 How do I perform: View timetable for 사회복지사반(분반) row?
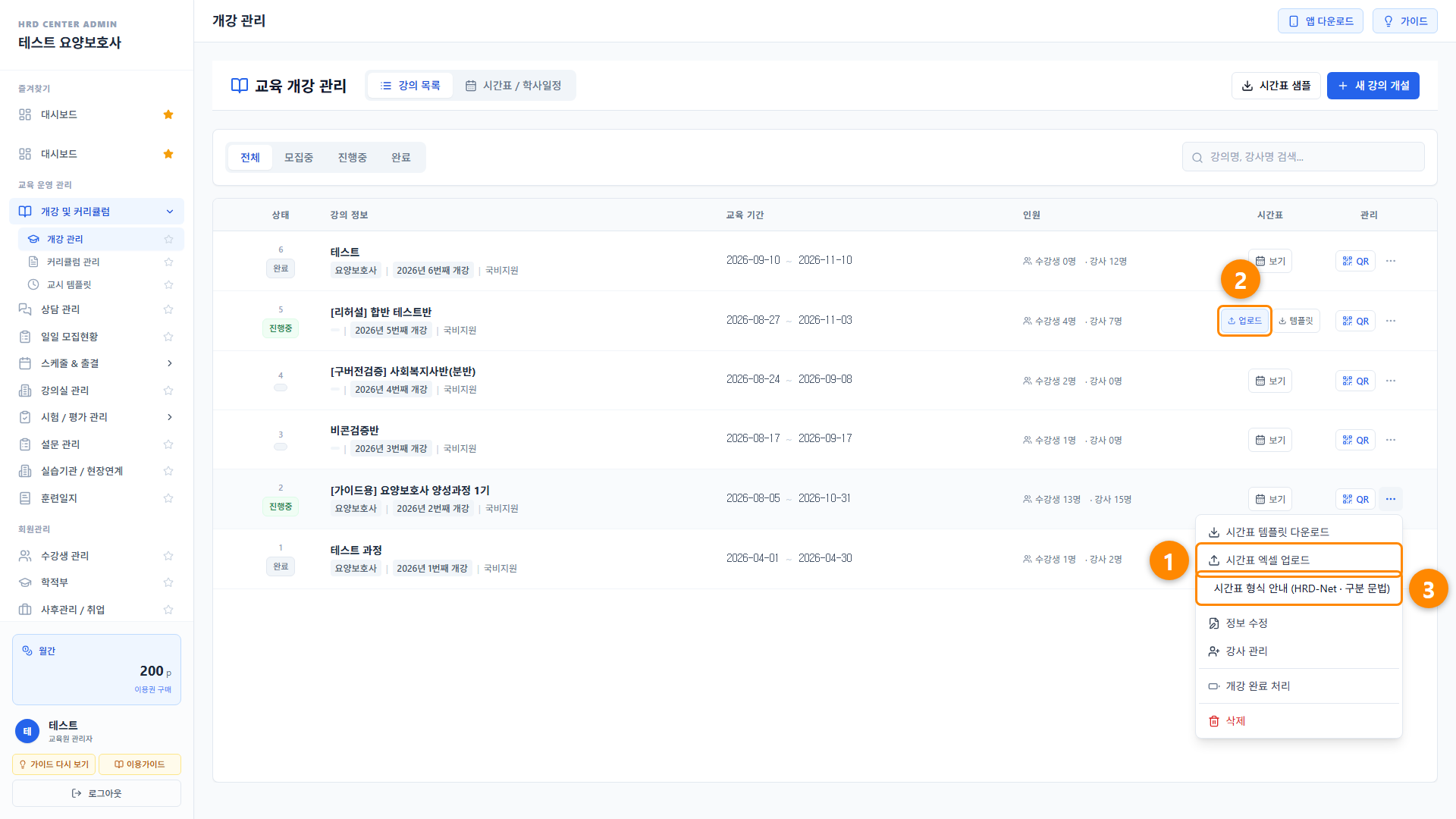(1270, 381)
